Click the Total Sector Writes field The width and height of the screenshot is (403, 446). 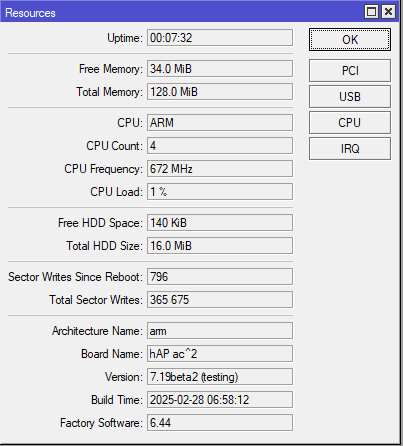click(220, 300)
